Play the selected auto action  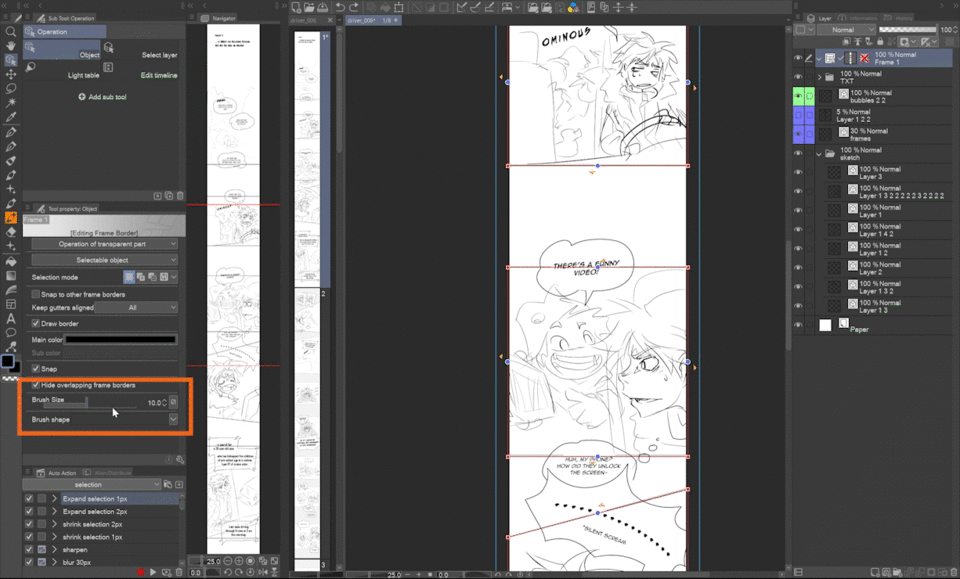pyautogui.click(x=153, y=572)
